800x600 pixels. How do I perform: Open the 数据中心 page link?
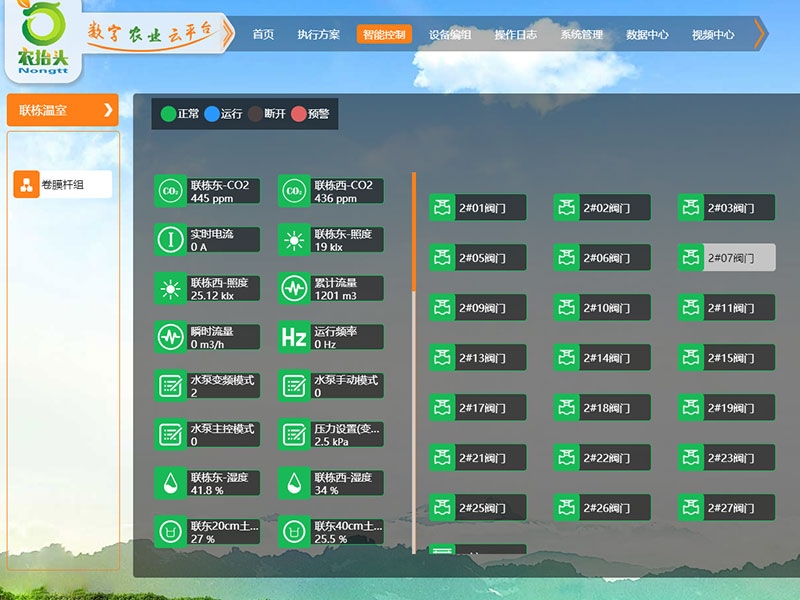(x=647, y=35)
